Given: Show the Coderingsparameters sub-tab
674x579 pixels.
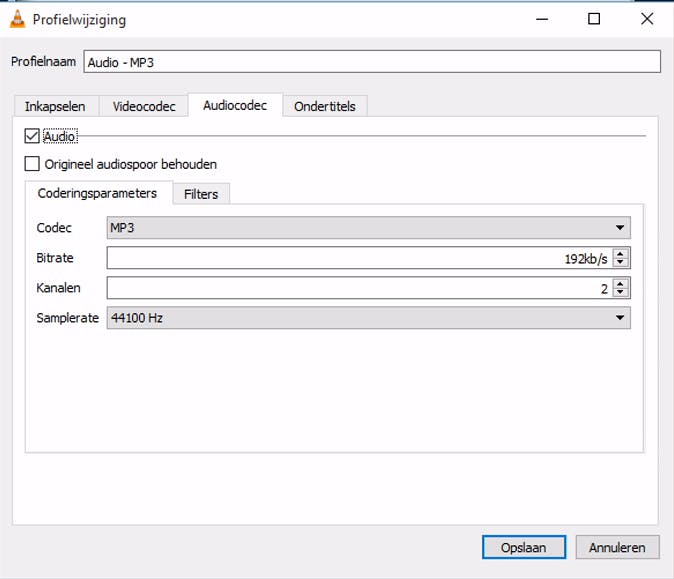Looking at the screenshot, I should tap(98, 193).
